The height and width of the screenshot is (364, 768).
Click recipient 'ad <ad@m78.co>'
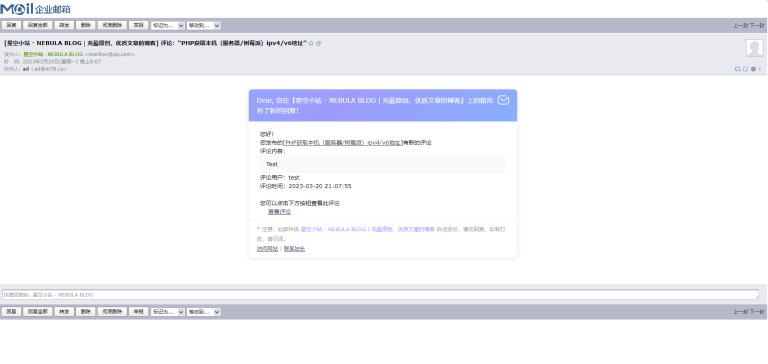(45, 69)
